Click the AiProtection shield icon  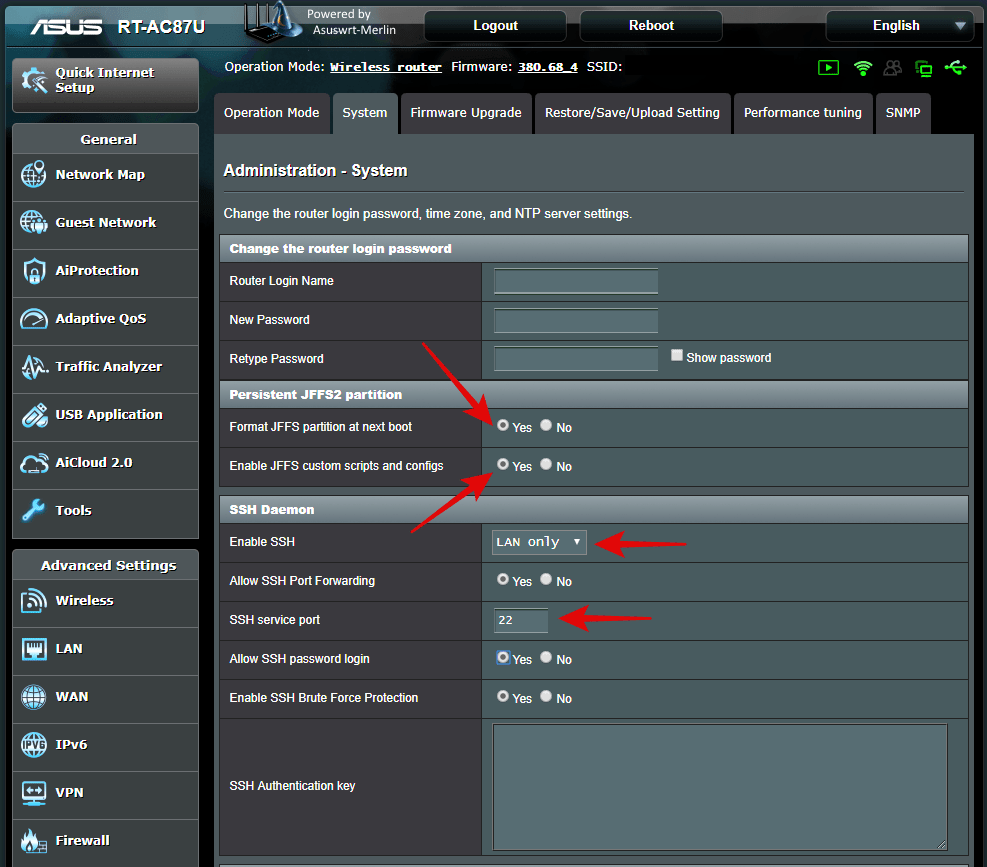tap(33, 271)
